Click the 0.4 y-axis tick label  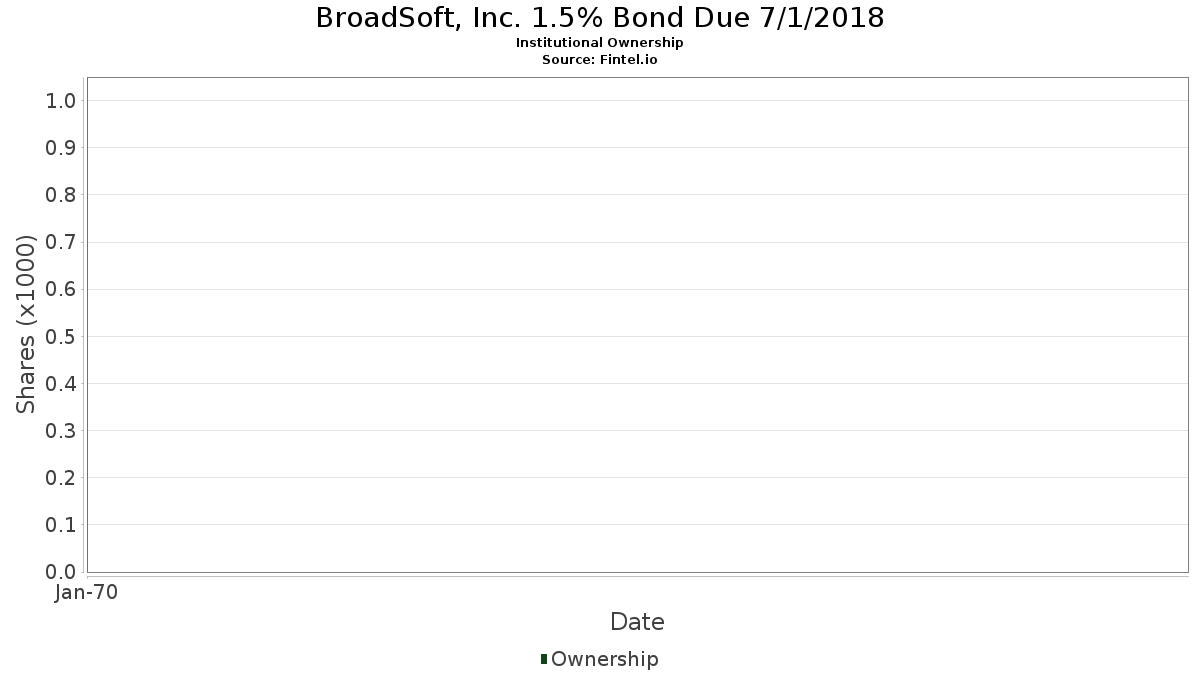(x=61, y=384)
